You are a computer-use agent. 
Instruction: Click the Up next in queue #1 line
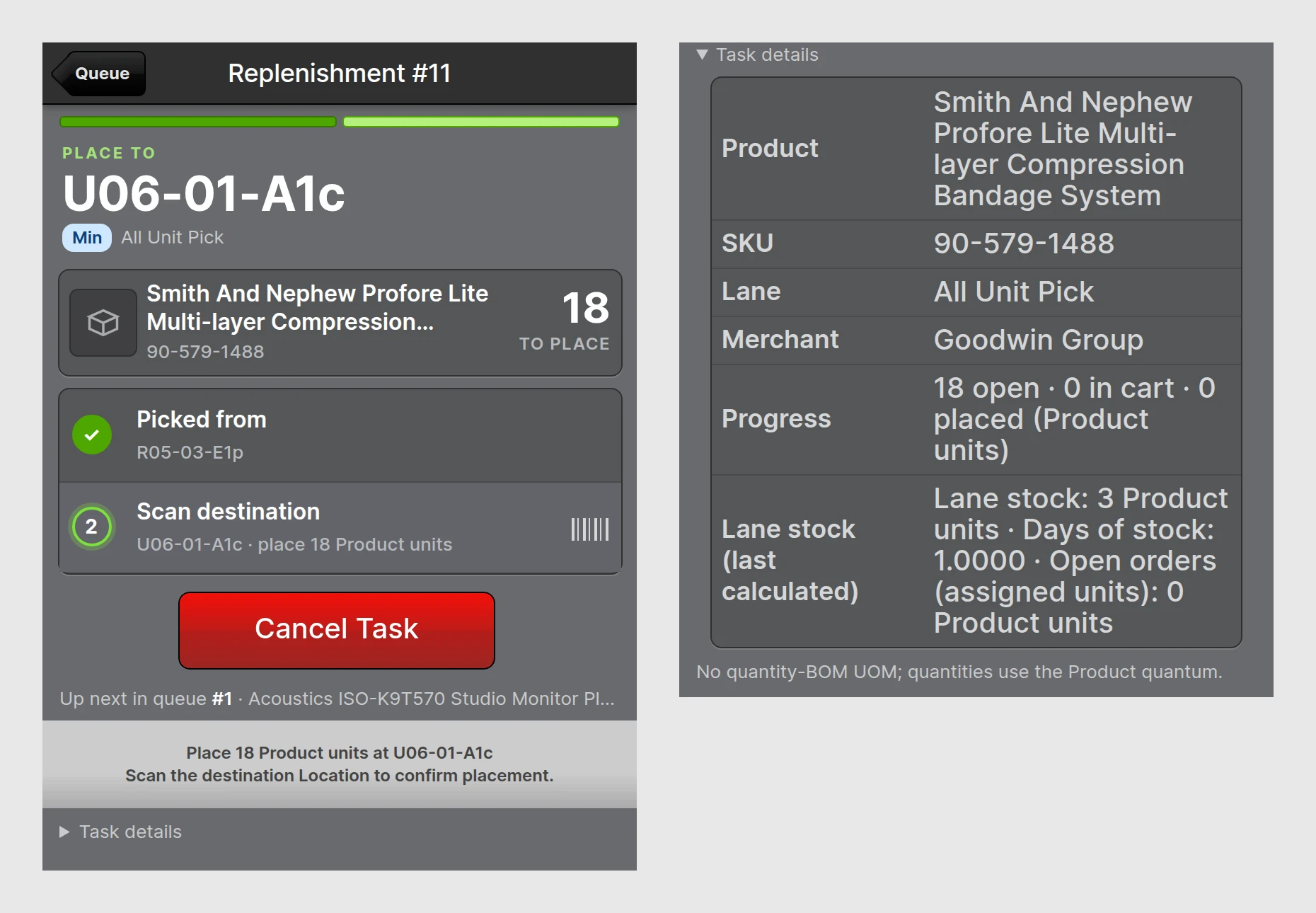click(337, 699)
